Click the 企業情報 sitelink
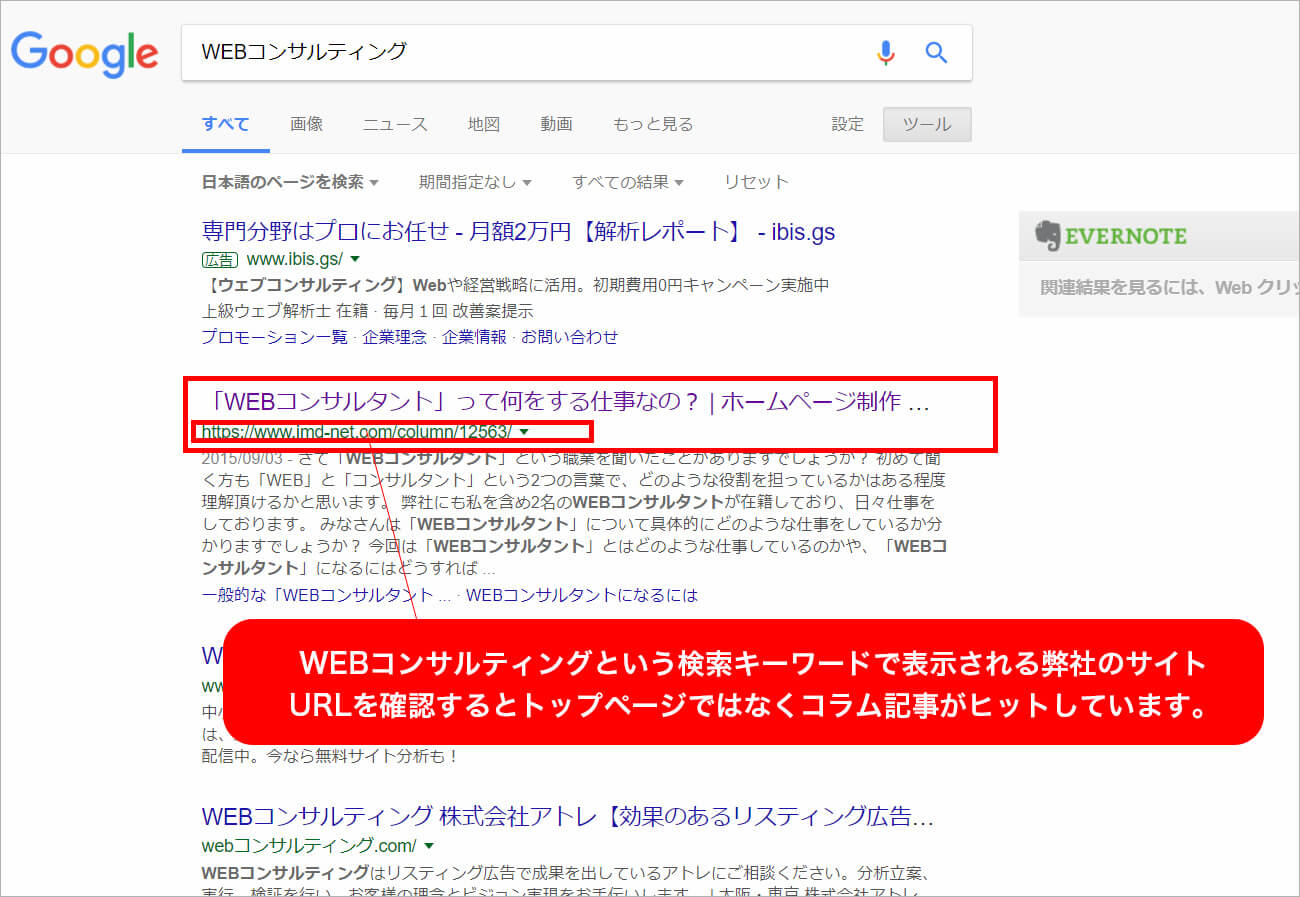 click(474, 337)
